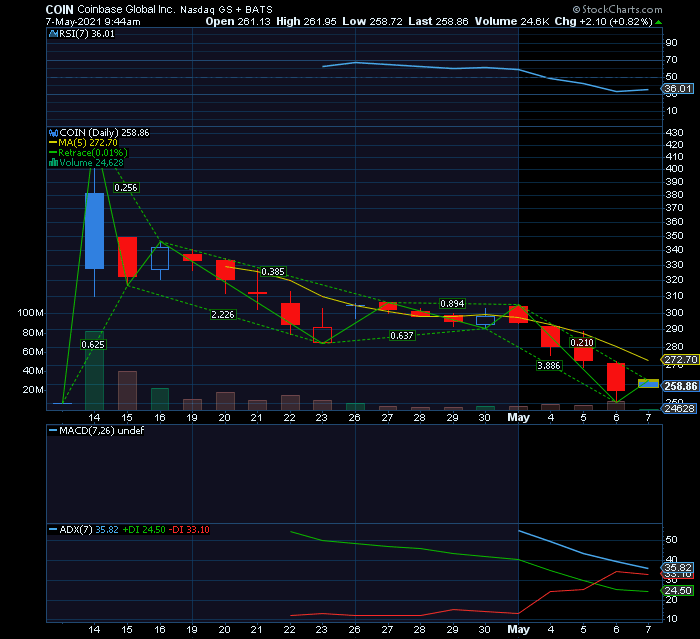This screenshot has height=639, width=700.
Task: Click the 24628 volume axis tag
Action: coord(679,408)
